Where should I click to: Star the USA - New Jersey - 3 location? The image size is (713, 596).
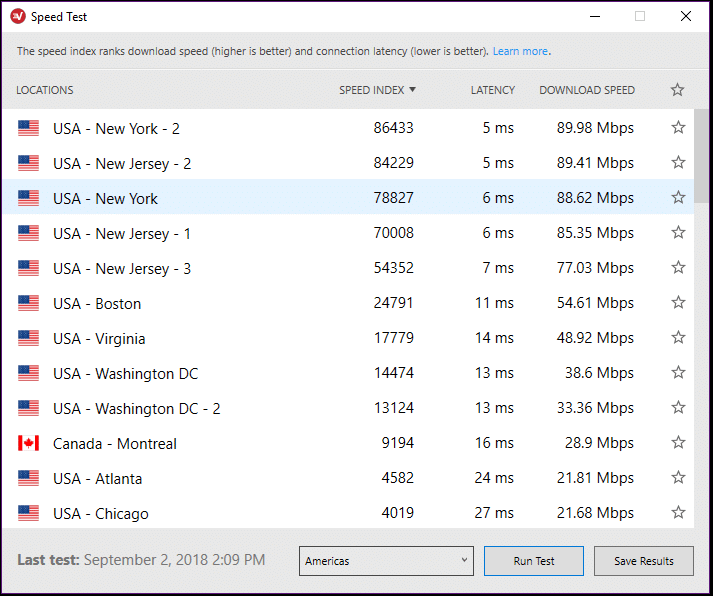[678, 267]
